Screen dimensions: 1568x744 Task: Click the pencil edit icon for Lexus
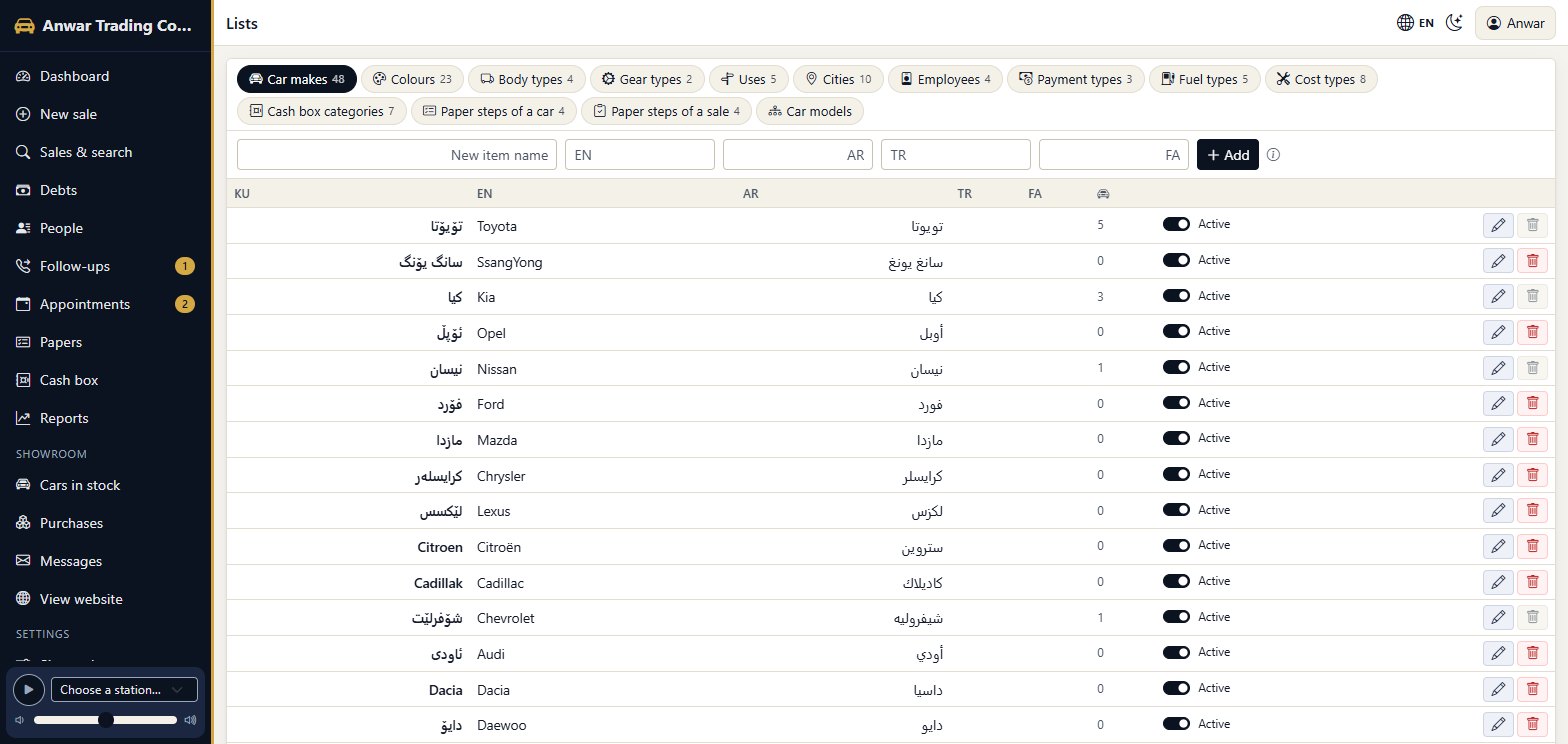1497,511
